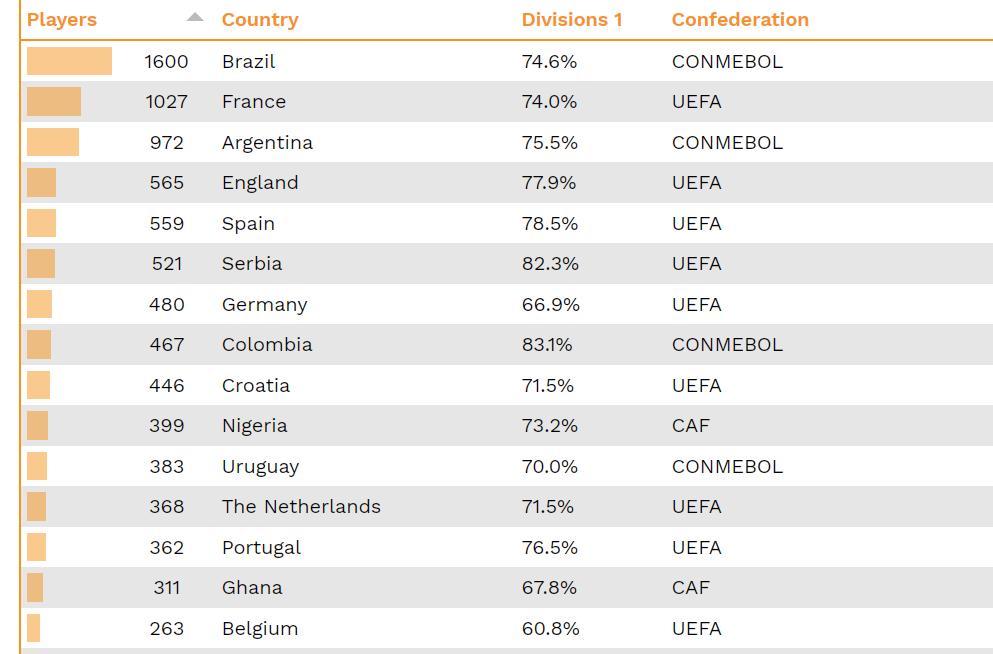This screenshot has height=654, width=993.
Task: Sort by Confederation column header
Action: [x=740, y=20]
